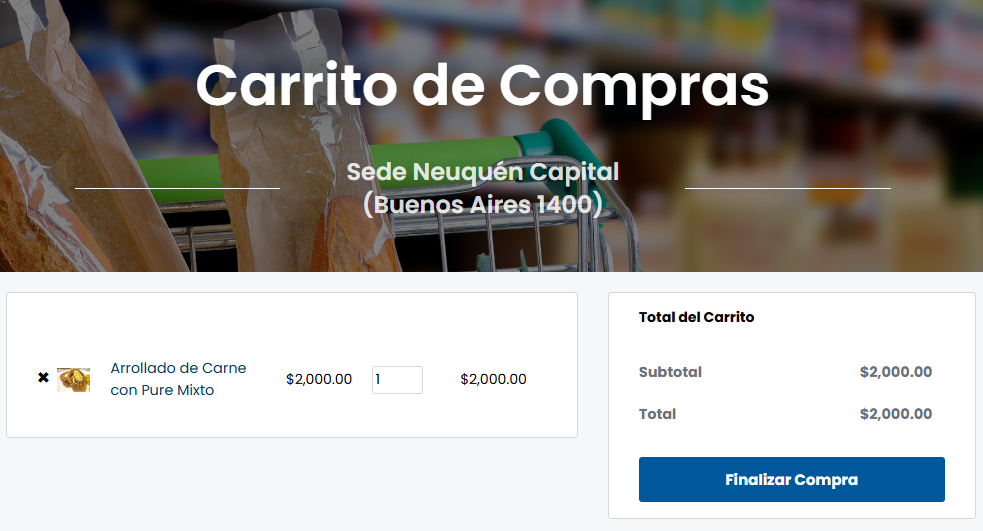Select the Total del Carrito heading
This screenshot has width=983, height=531.
coord(696,317)
